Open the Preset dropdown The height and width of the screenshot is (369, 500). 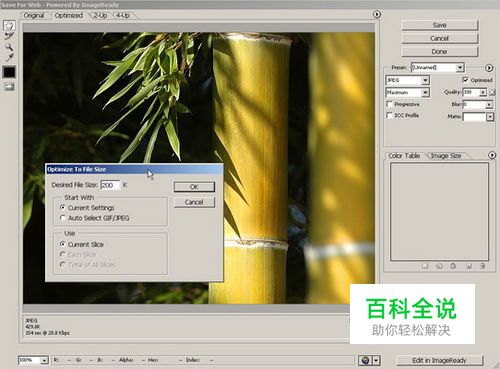click(460, 68)
